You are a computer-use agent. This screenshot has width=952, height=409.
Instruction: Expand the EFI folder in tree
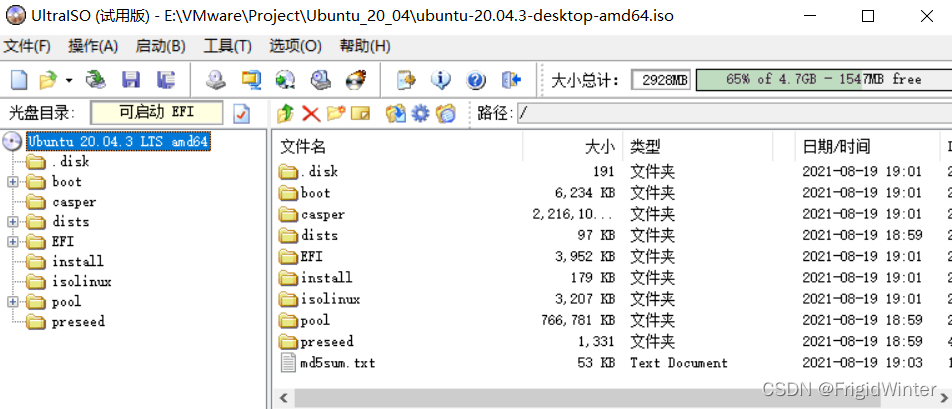[x=13, y=242]
